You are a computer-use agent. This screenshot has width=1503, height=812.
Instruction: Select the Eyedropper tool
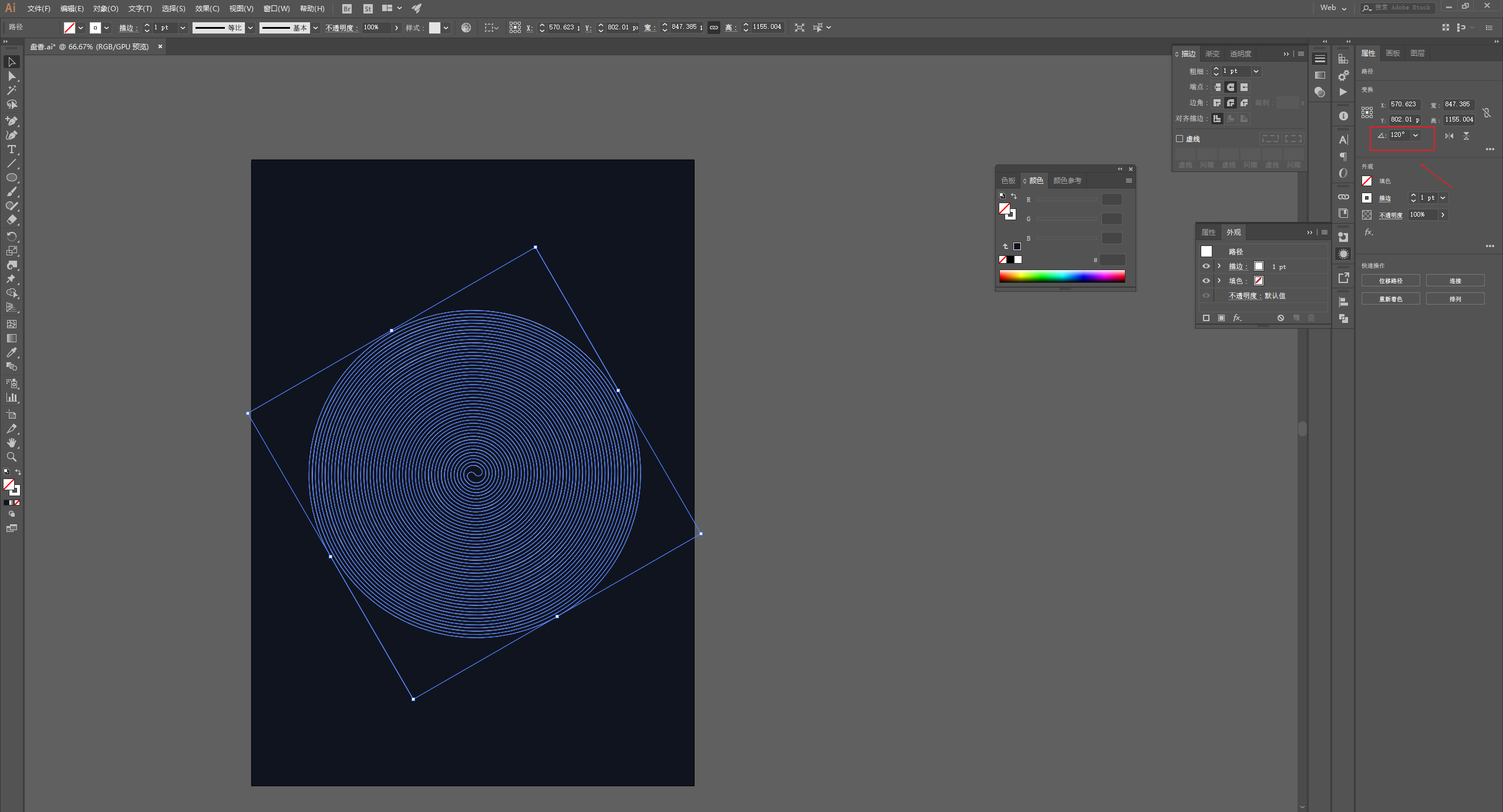11,352
